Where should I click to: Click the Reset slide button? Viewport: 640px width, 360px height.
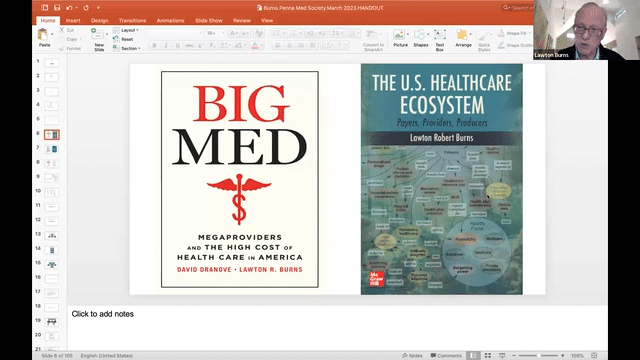click(x=123, y=39)
